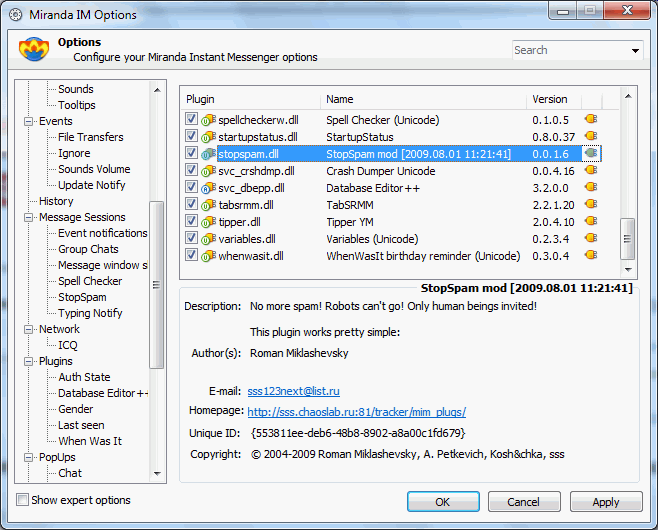Click plugin icon beside variables.dll
Image resolution: width=658 pixels, height=530 pixels.
tap(208, 239)
